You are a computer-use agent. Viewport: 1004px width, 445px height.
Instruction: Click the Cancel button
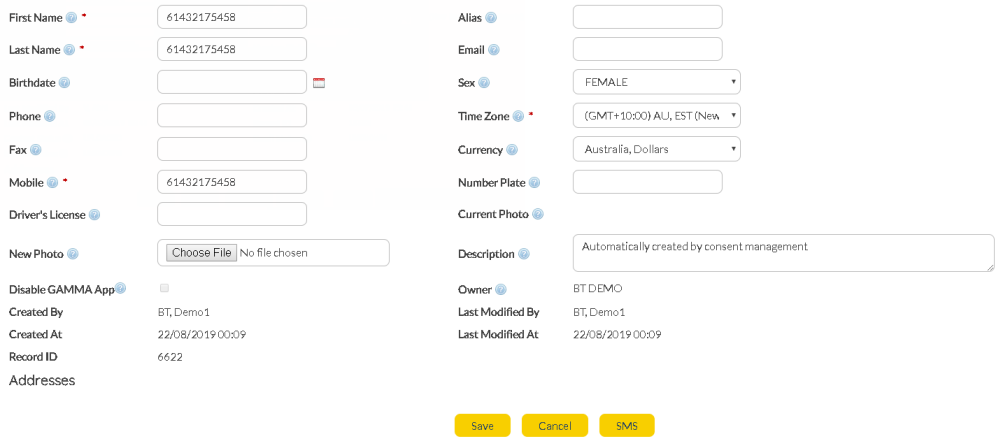554,426
